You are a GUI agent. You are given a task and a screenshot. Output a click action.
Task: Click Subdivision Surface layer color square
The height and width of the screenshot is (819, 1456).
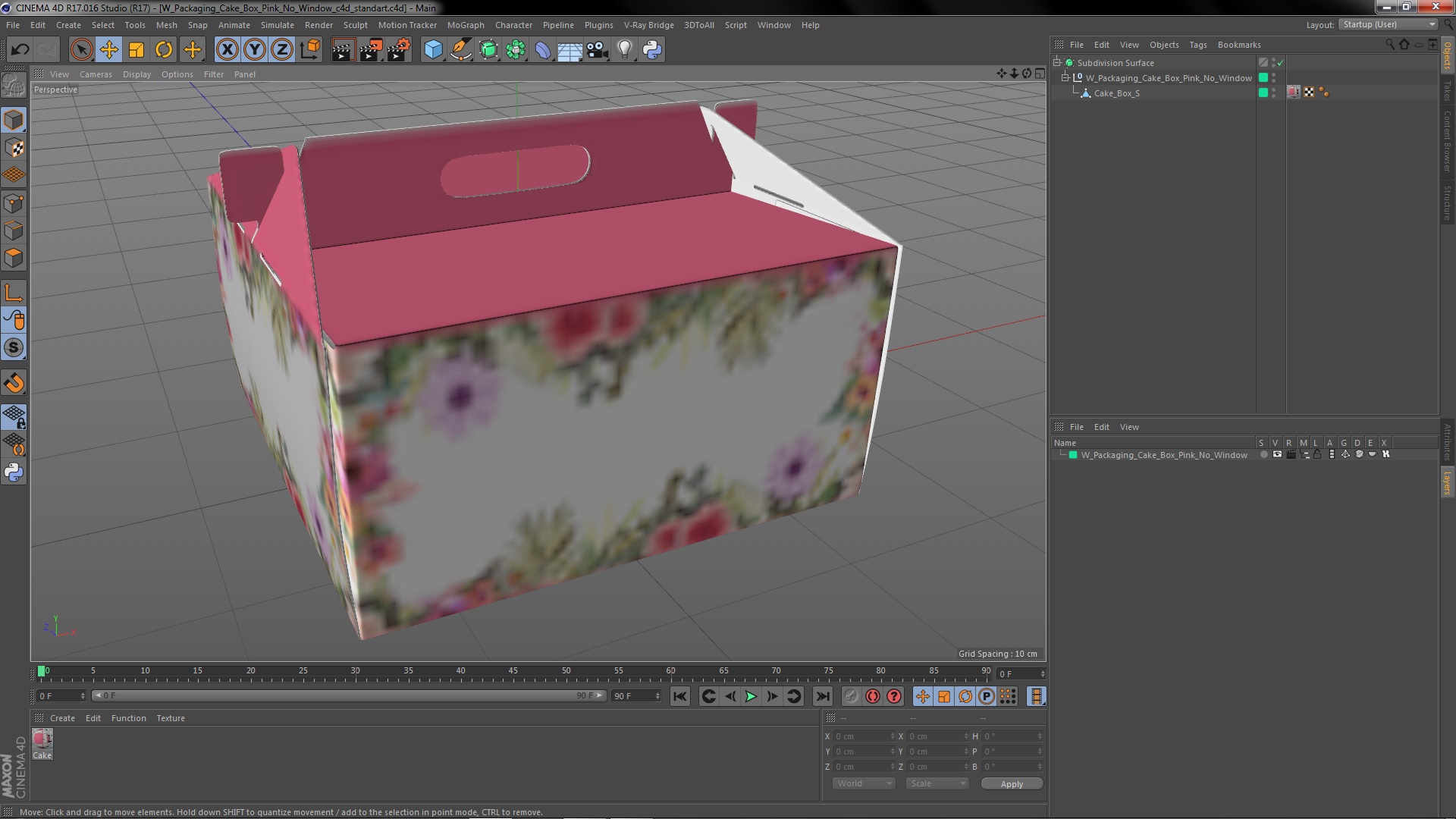pyautogui.click(x=1263, y=62)
